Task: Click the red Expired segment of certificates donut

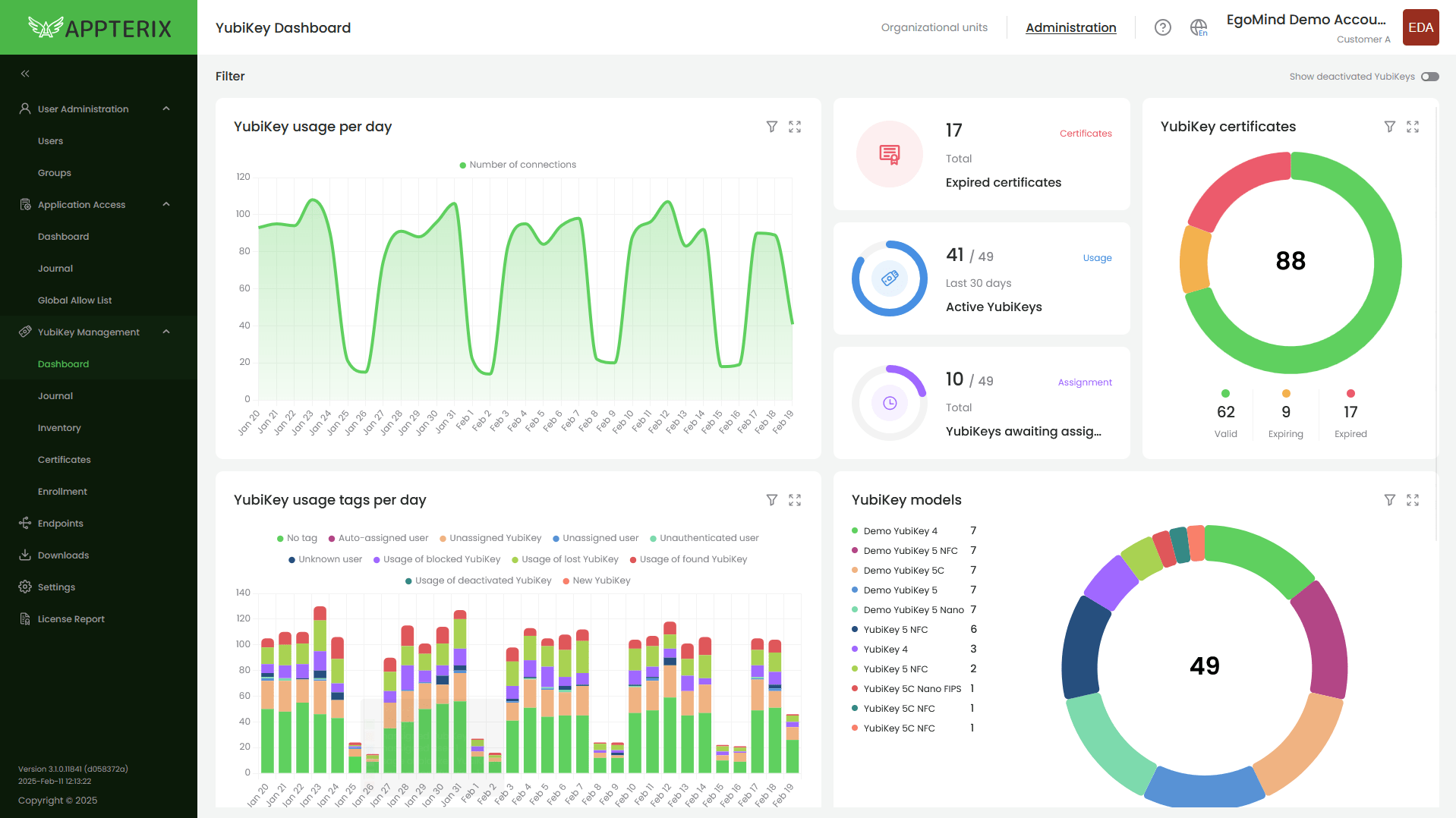Action: [x=1234, y=190]
